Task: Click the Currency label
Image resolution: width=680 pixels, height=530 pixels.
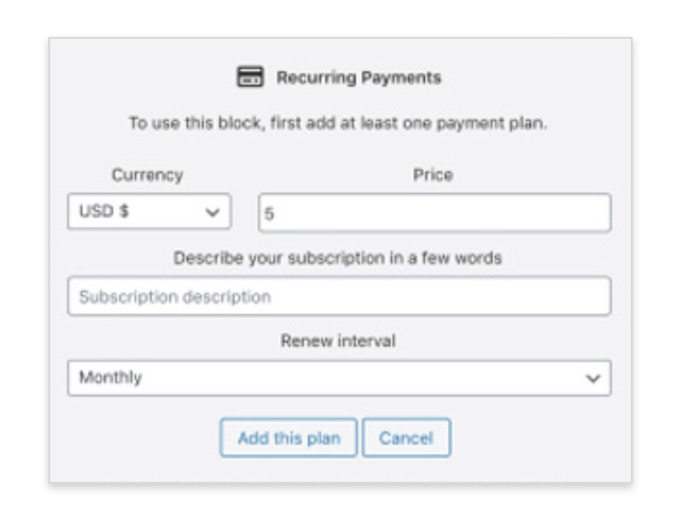Action: [147, 175]
